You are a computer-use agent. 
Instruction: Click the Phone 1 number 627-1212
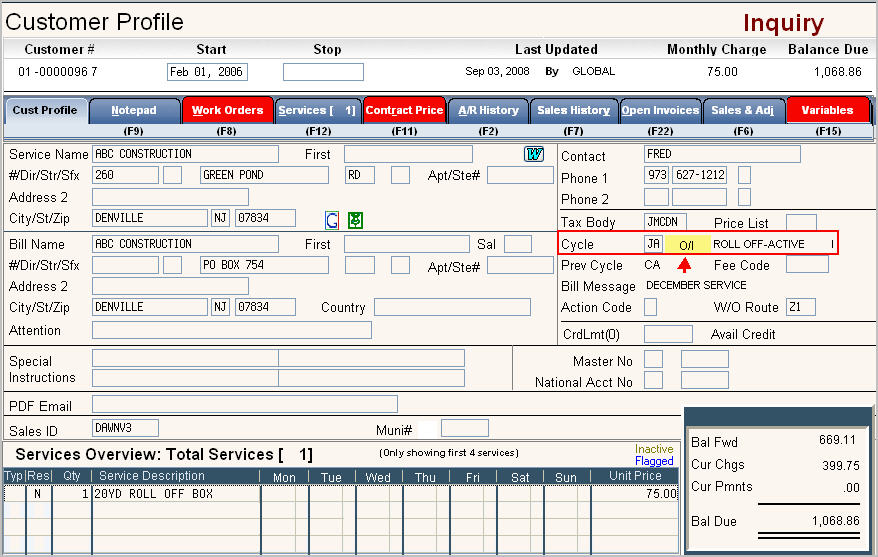point(700,175)
